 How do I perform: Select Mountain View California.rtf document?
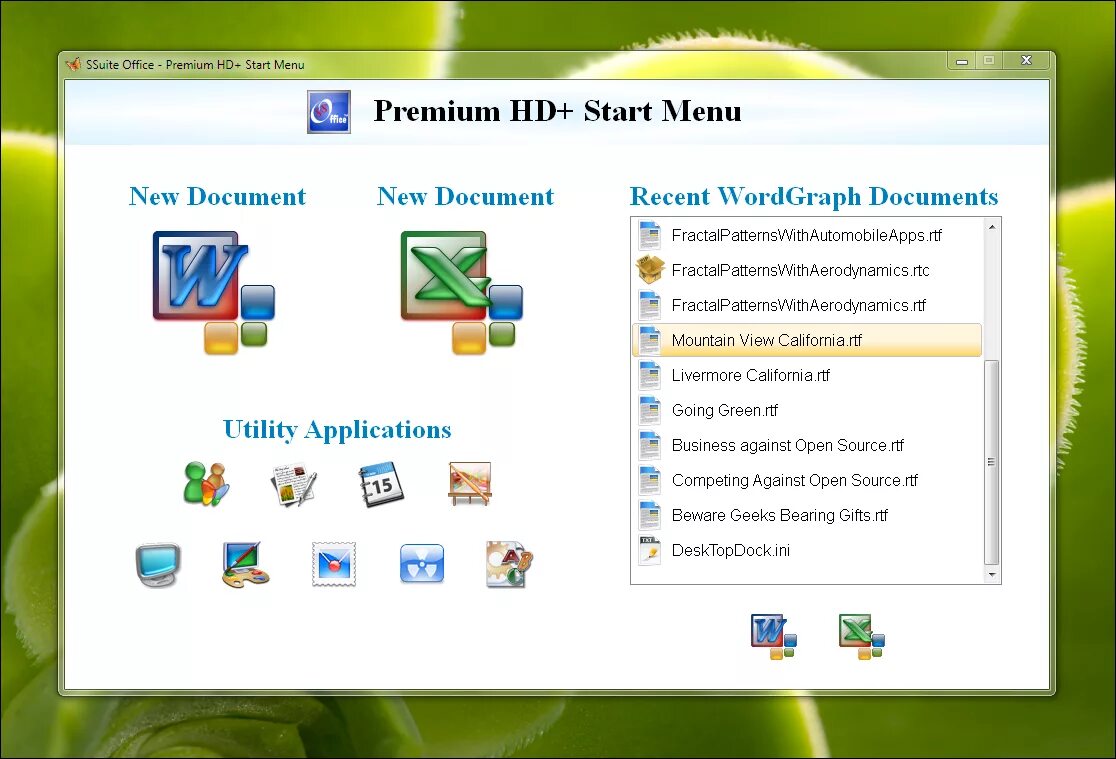pyautogui.click(x=806, y=340)
